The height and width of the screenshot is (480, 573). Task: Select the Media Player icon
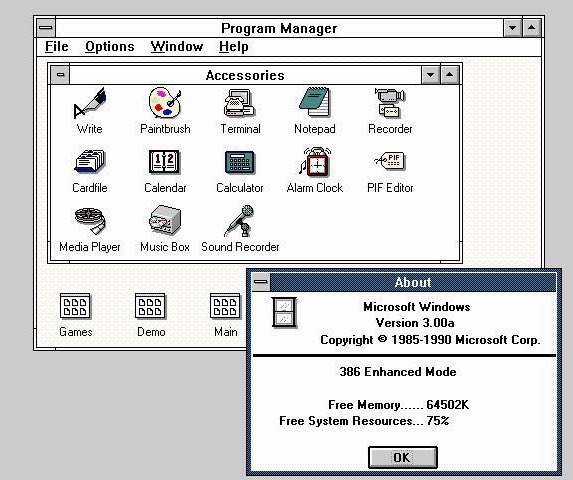tap(90, 221)
